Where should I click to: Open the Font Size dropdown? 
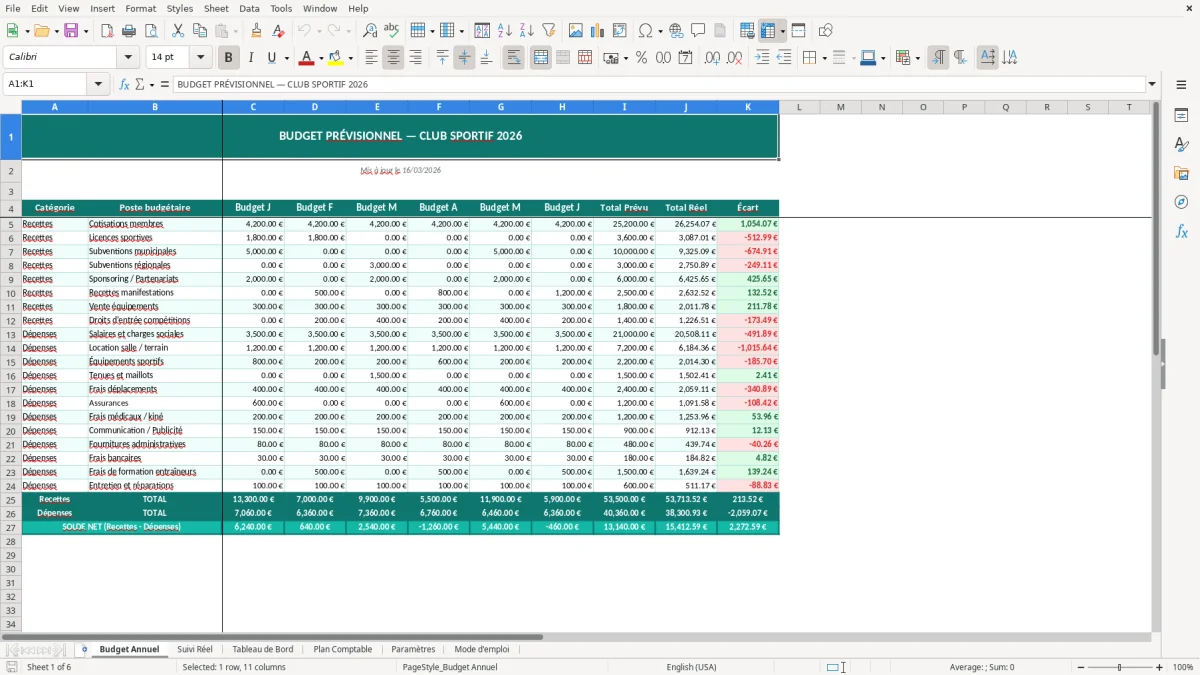coord(201,58)
